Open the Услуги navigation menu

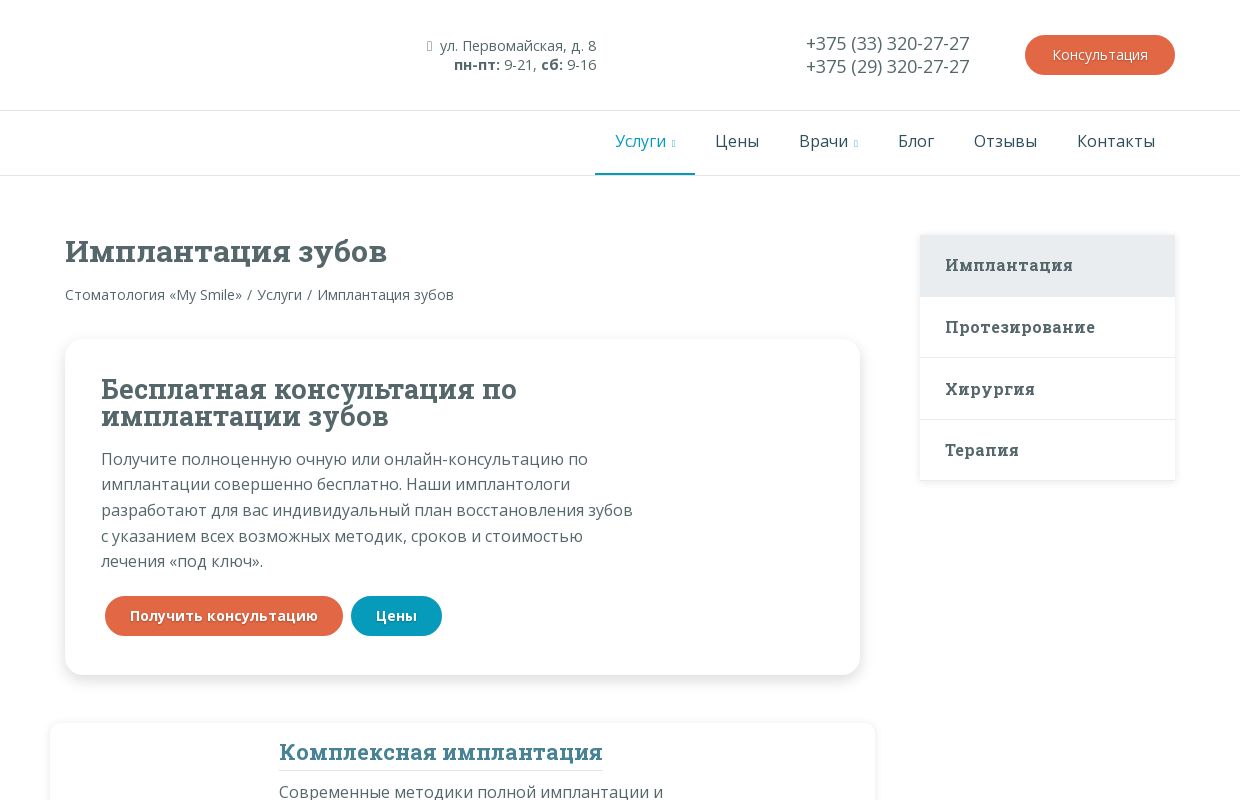coord(640,141)
